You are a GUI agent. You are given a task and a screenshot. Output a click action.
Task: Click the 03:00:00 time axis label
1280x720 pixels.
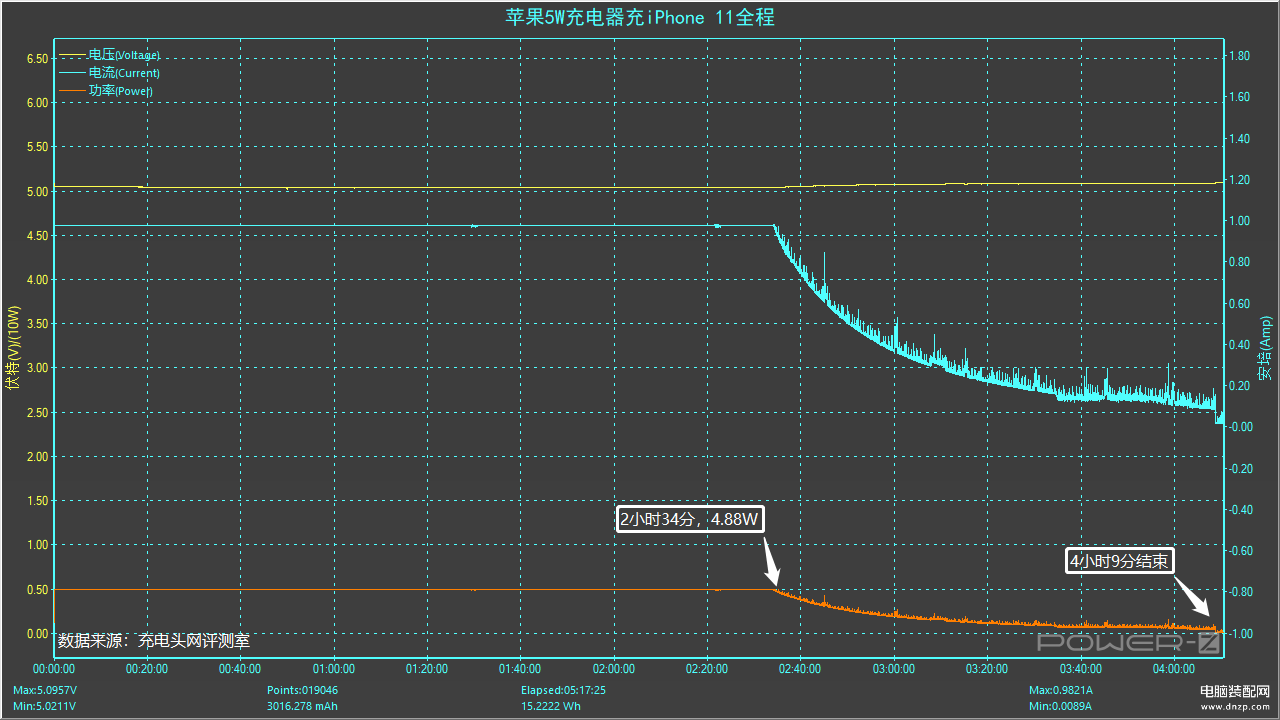(894, 669)
